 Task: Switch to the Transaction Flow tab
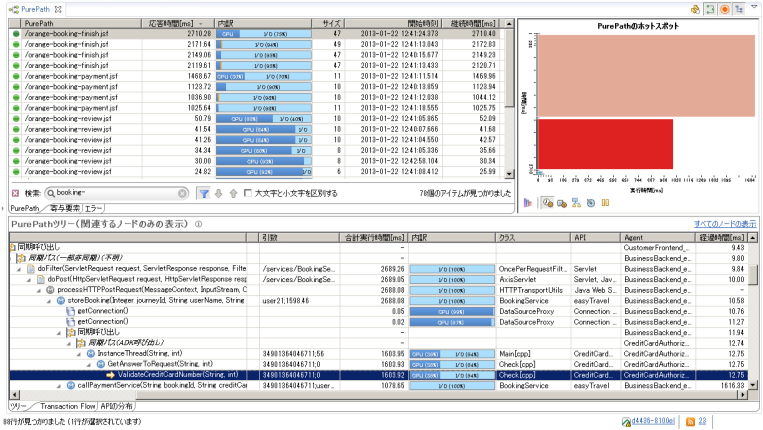coord(68,406)
